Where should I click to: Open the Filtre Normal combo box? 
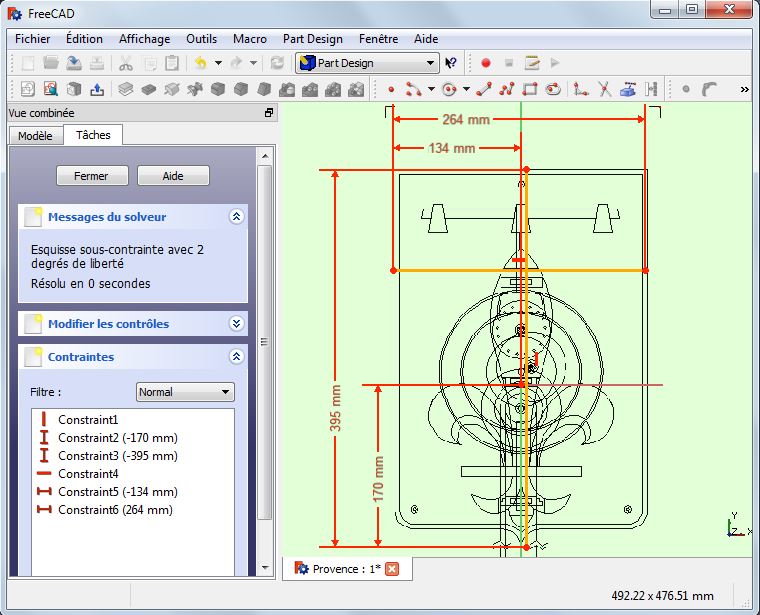click(185, 392)
